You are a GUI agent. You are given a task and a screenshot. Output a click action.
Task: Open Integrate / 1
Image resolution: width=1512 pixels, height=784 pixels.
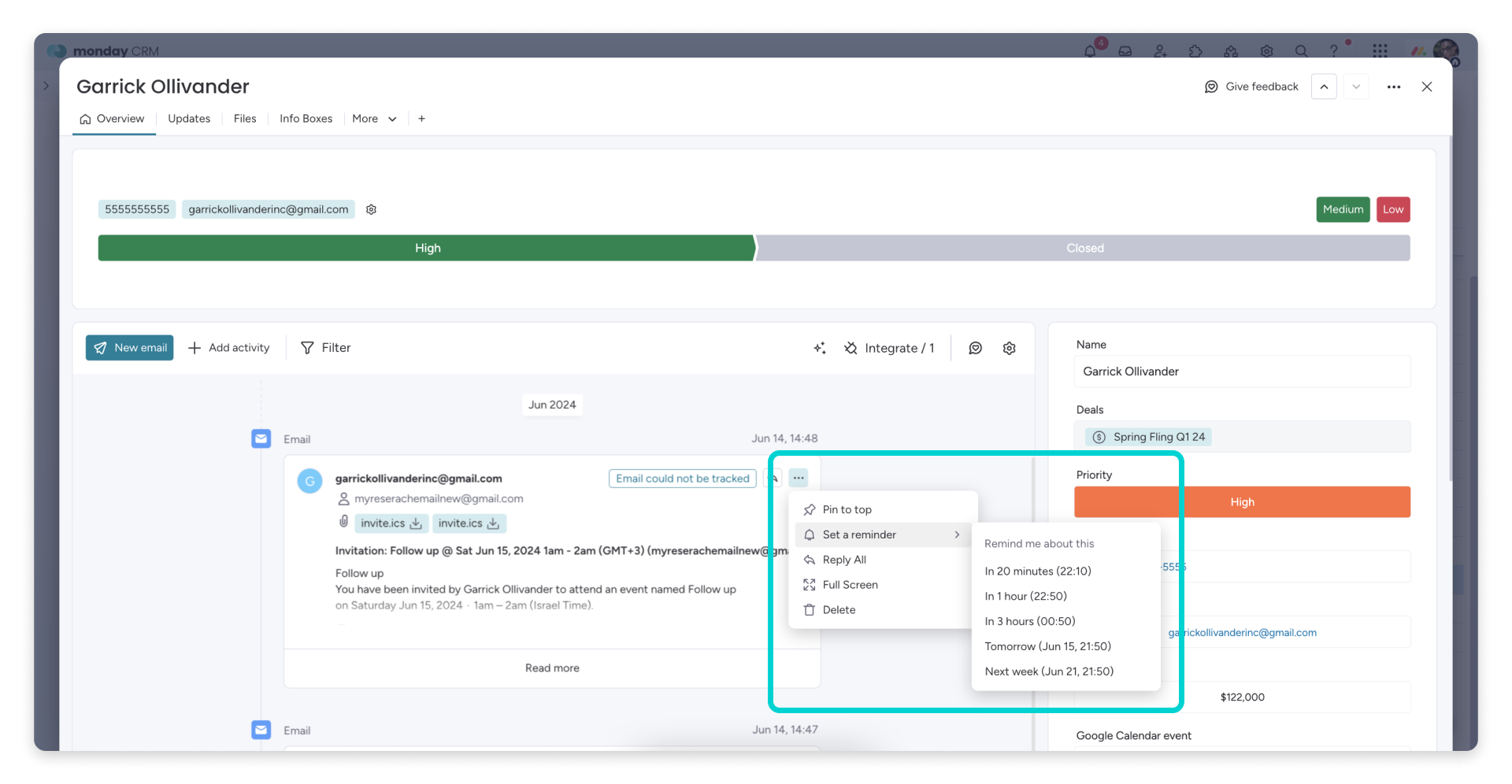(889, 348)
